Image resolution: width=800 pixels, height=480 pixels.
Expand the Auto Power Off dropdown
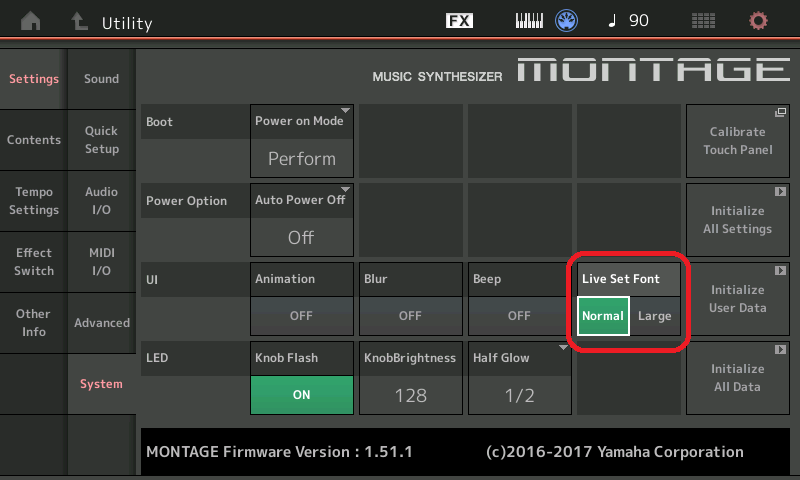coord(301,218)
